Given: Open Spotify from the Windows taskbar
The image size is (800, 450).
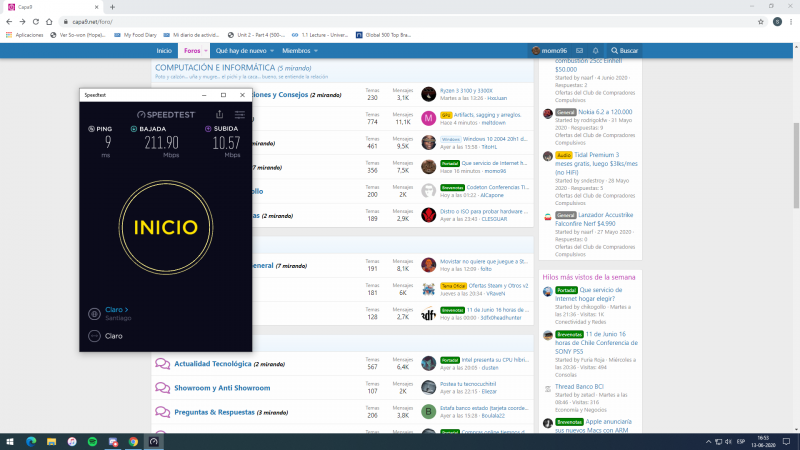Looking at the screenshot, I should (x=92, y=440).
